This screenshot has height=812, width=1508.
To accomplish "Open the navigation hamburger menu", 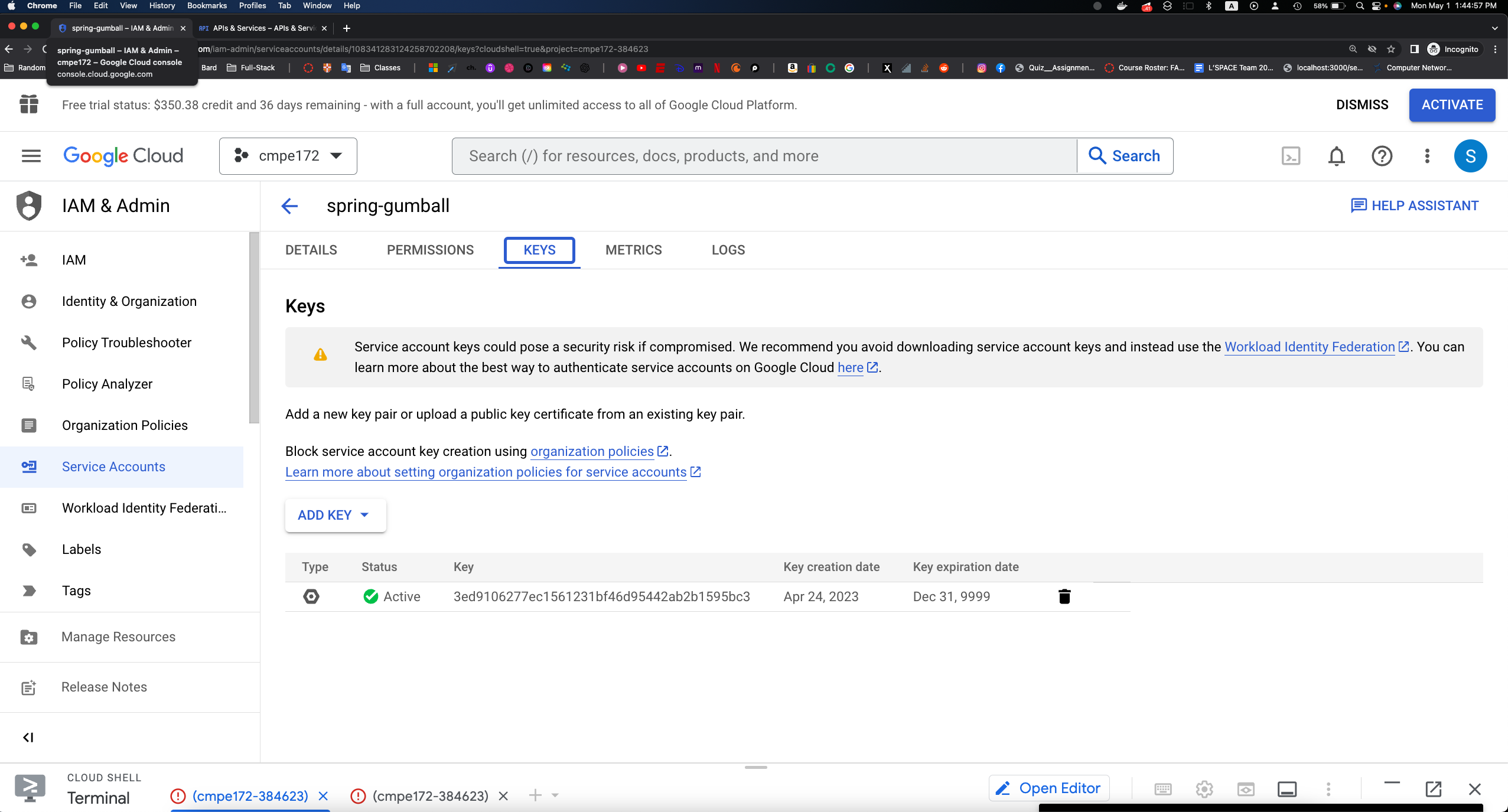I will 30,155.
